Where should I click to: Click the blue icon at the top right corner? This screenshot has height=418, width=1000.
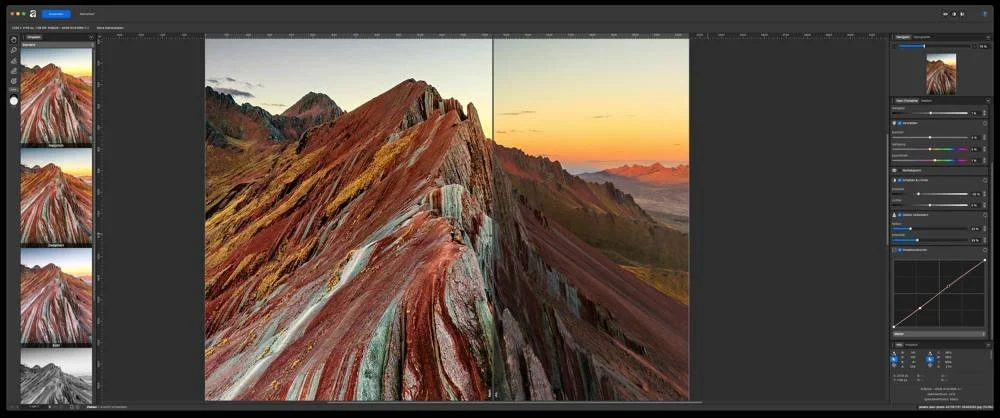tap(985, 13)
